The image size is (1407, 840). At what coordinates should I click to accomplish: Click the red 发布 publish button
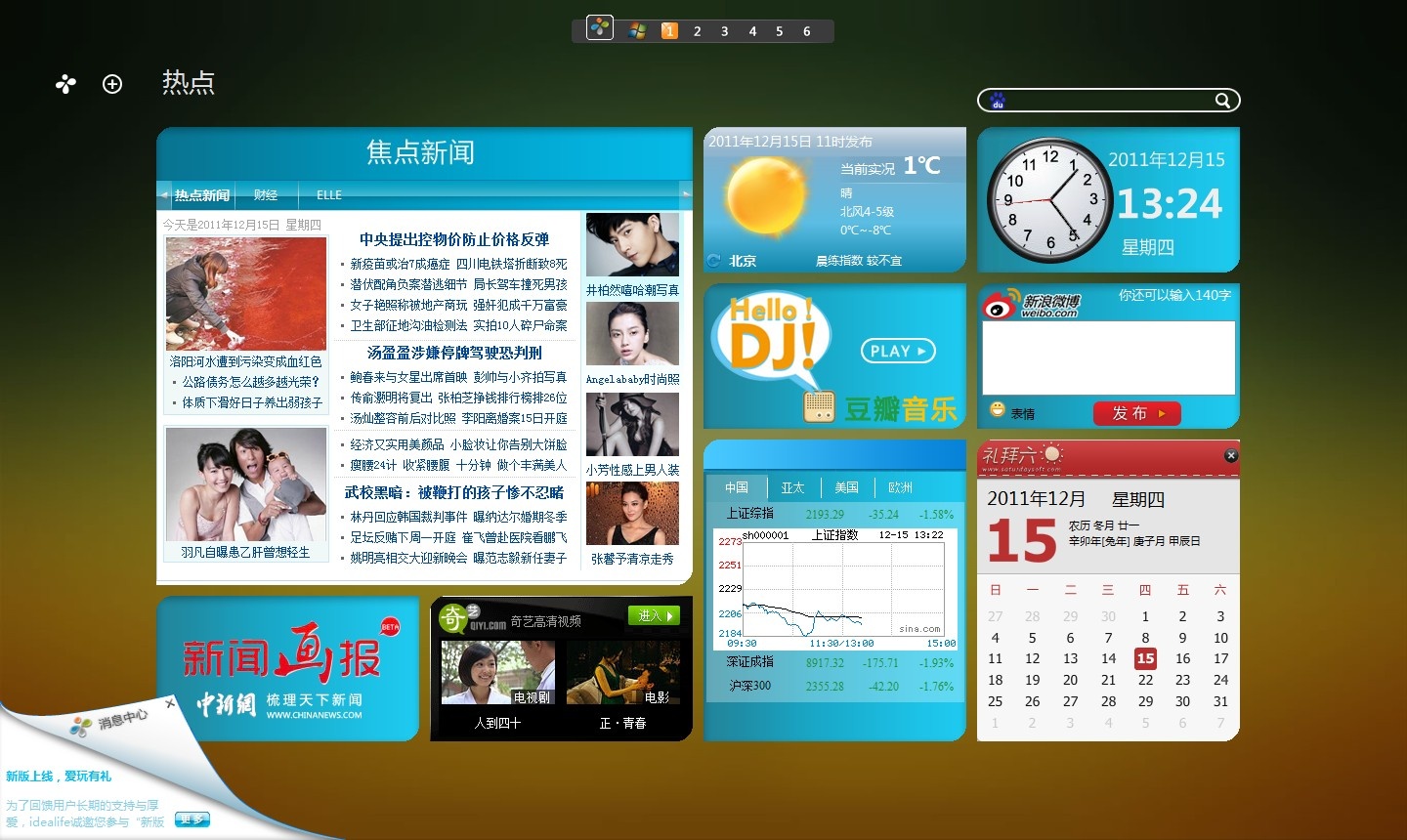click(x=1136, y=413)
